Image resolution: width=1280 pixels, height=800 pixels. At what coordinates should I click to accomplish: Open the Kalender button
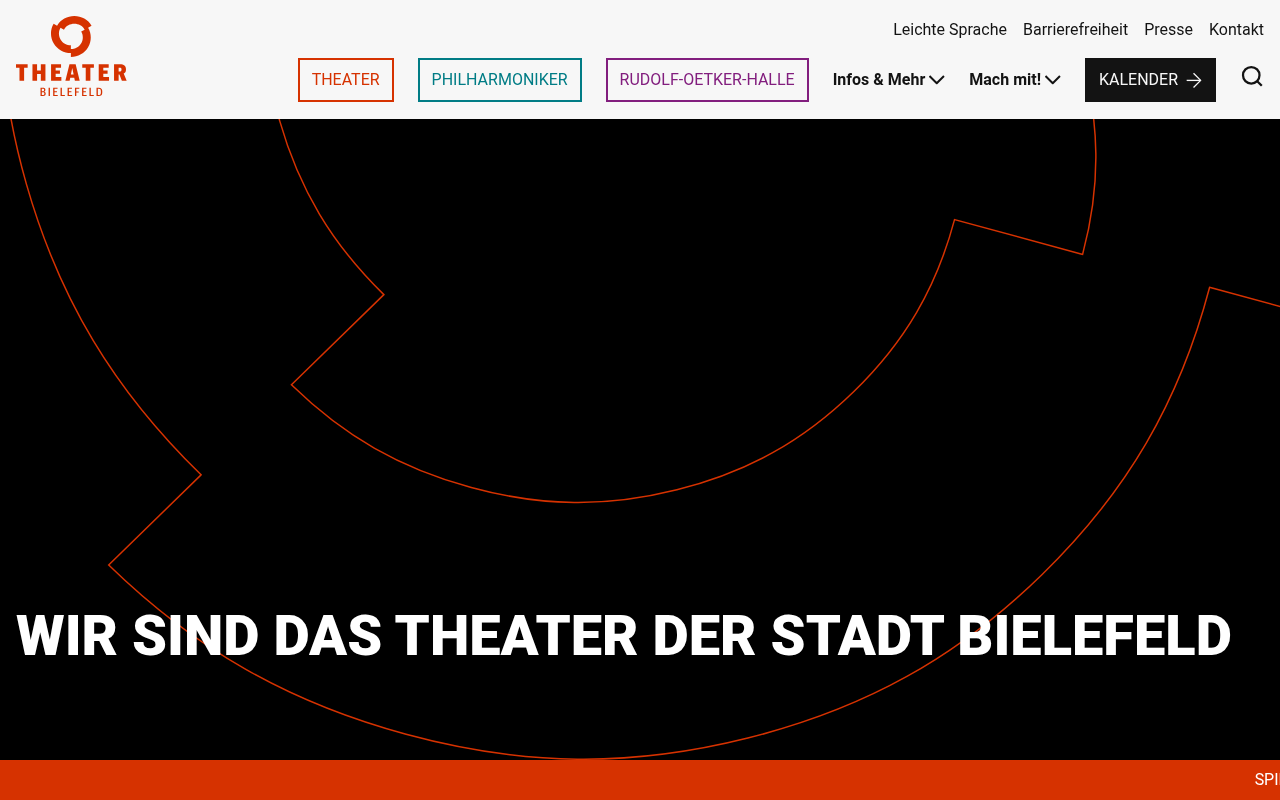(x=1150, y=80)
